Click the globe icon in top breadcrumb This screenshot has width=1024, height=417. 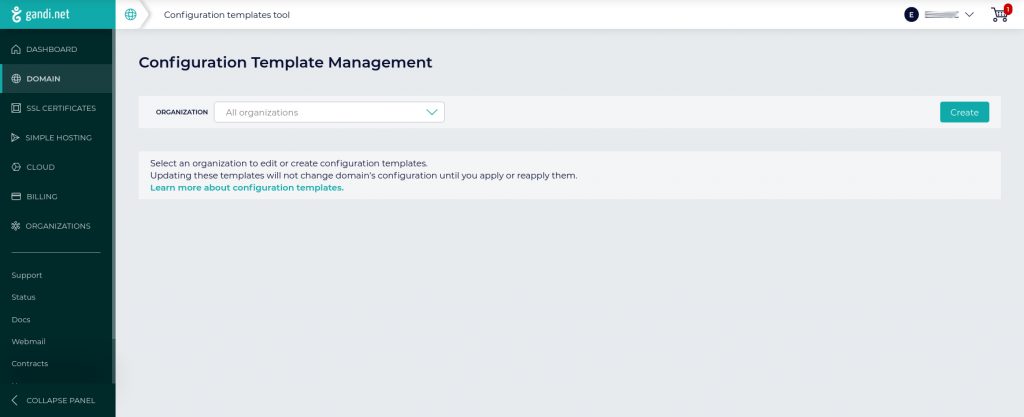pyautogui.click(x=130, y=15)
